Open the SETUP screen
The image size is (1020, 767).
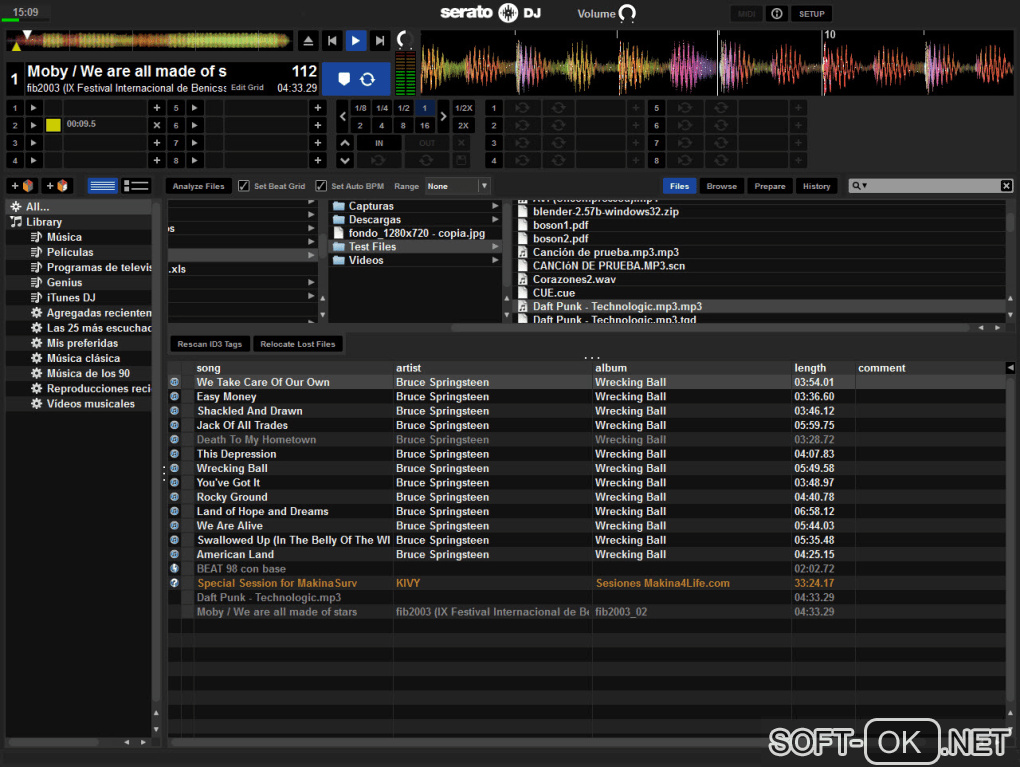click(811, 14)
